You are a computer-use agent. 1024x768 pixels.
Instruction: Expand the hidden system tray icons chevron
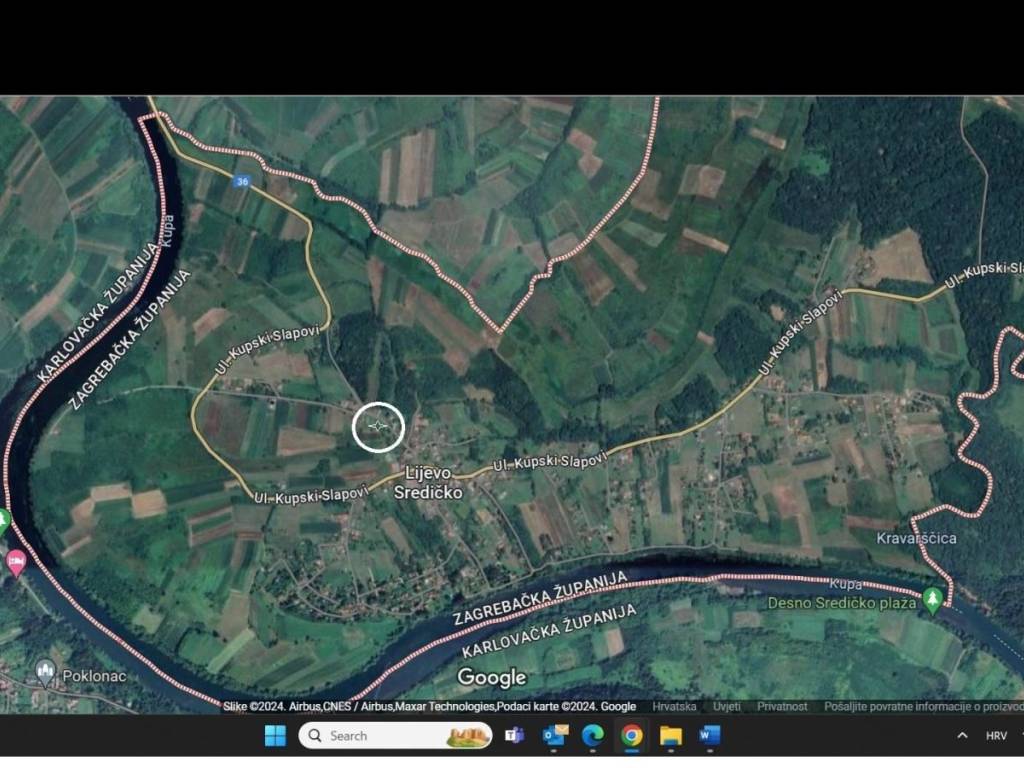click(x=962, y=736)
